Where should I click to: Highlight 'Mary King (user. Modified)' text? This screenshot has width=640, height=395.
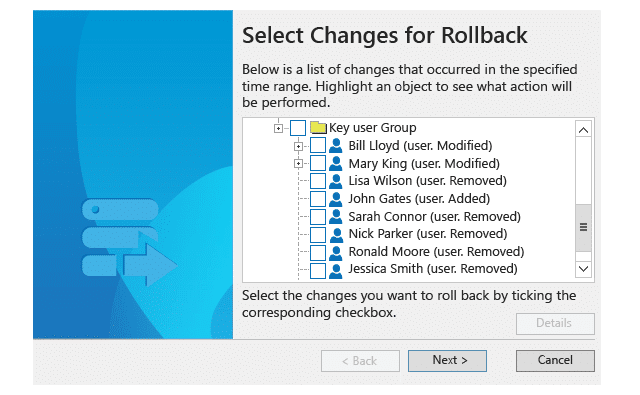[x=424, y=164]
